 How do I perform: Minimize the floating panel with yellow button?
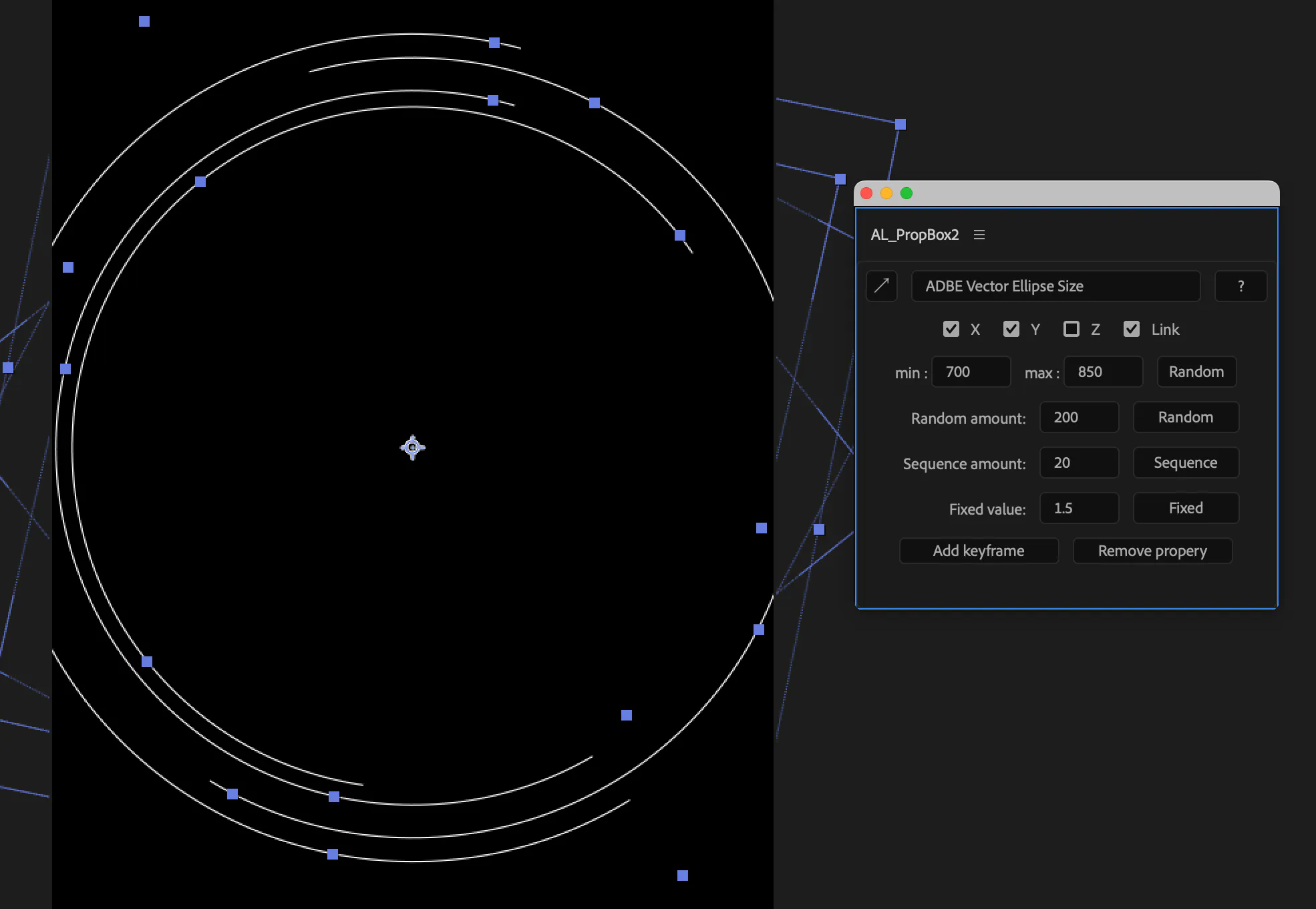(886, 193)
